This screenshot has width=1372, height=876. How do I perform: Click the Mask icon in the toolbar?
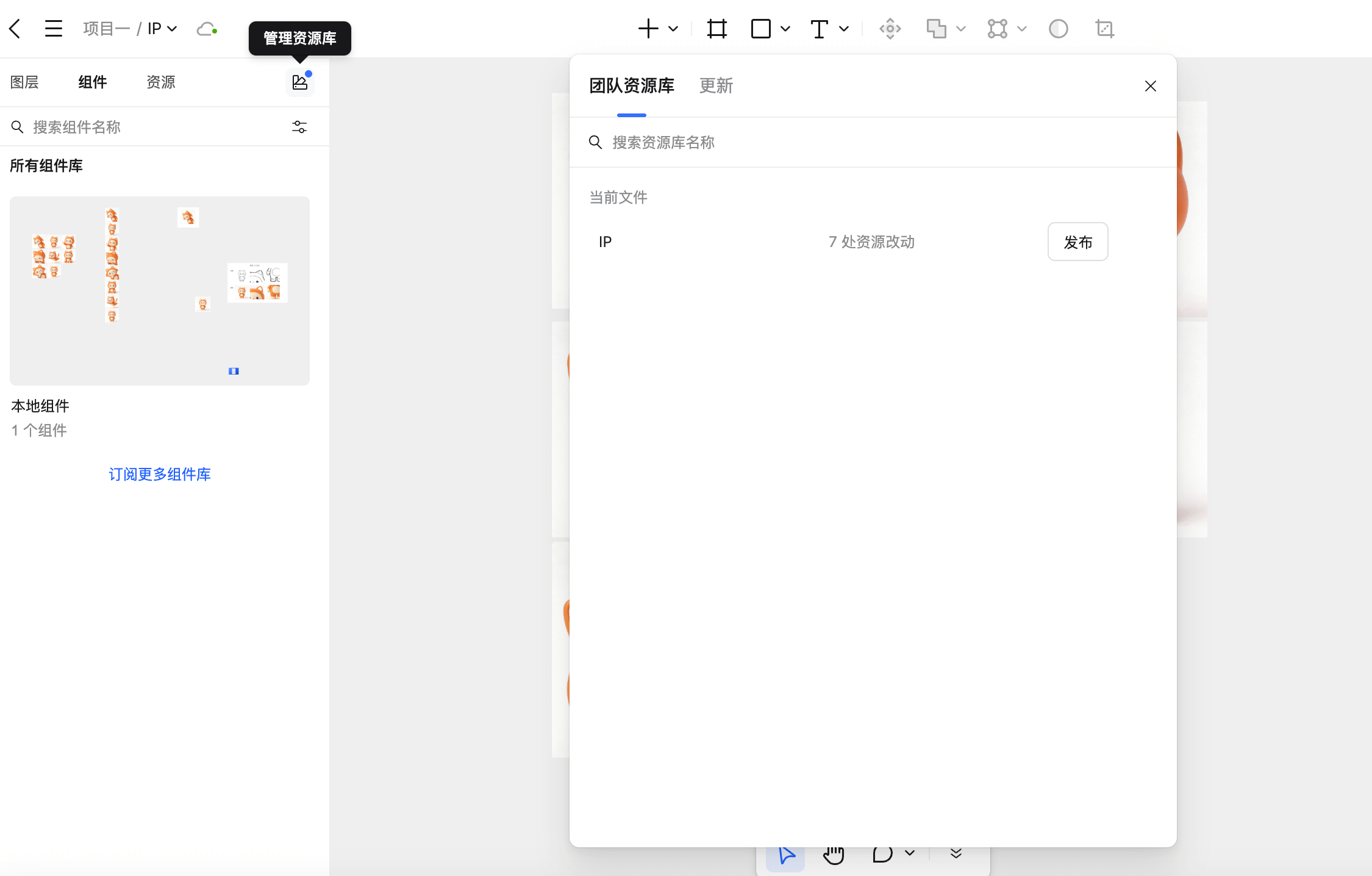tap(1059, 28)
